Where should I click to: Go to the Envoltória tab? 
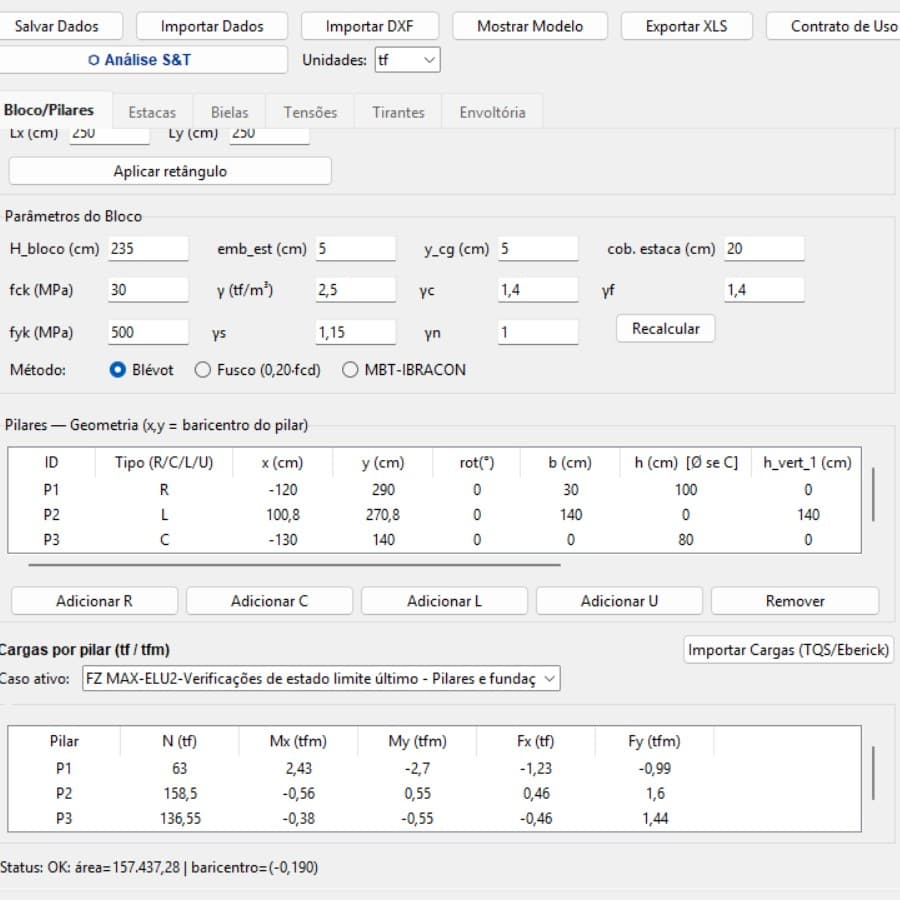click(492, 112)
